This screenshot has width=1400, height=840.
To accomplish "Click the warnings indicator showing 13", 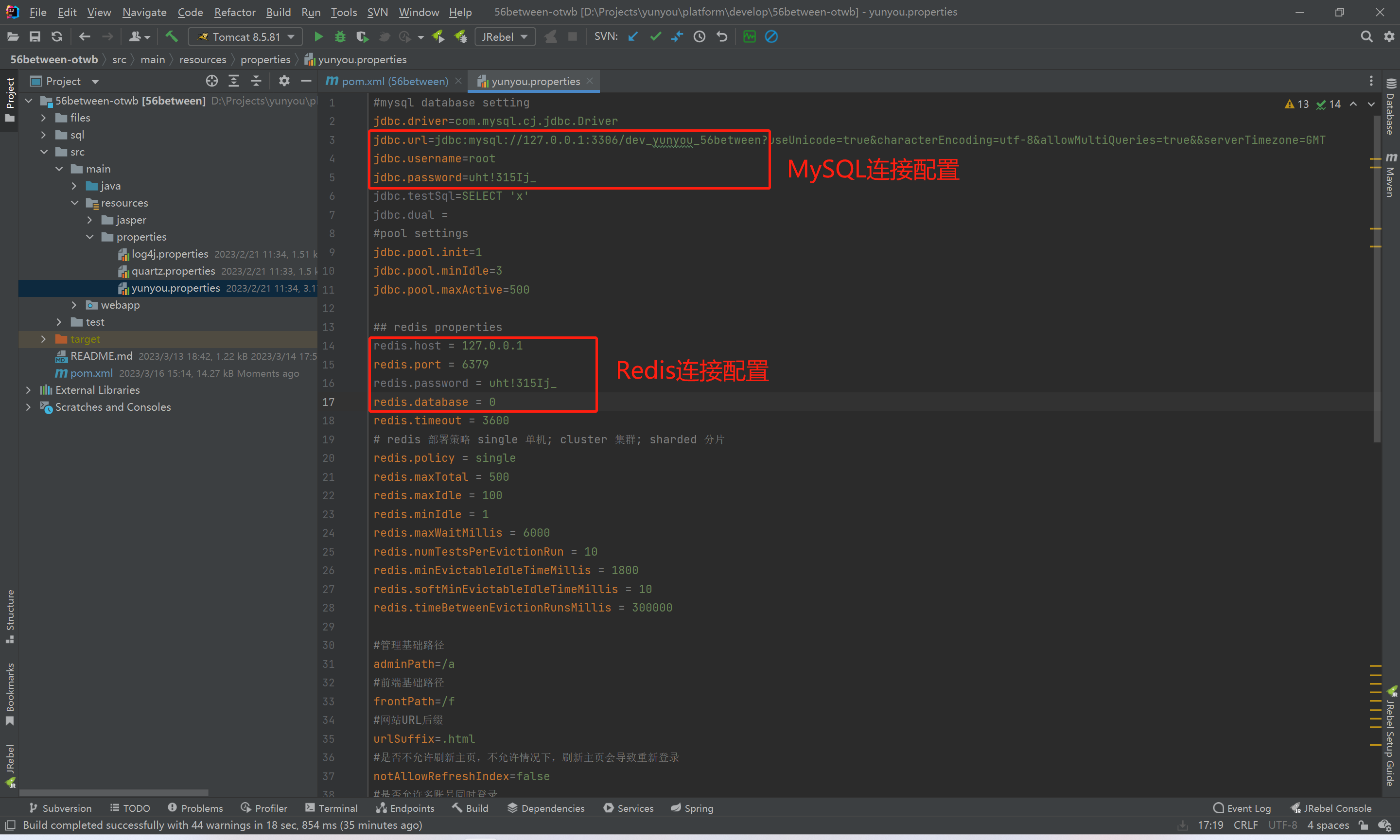I will (1296, 104).
